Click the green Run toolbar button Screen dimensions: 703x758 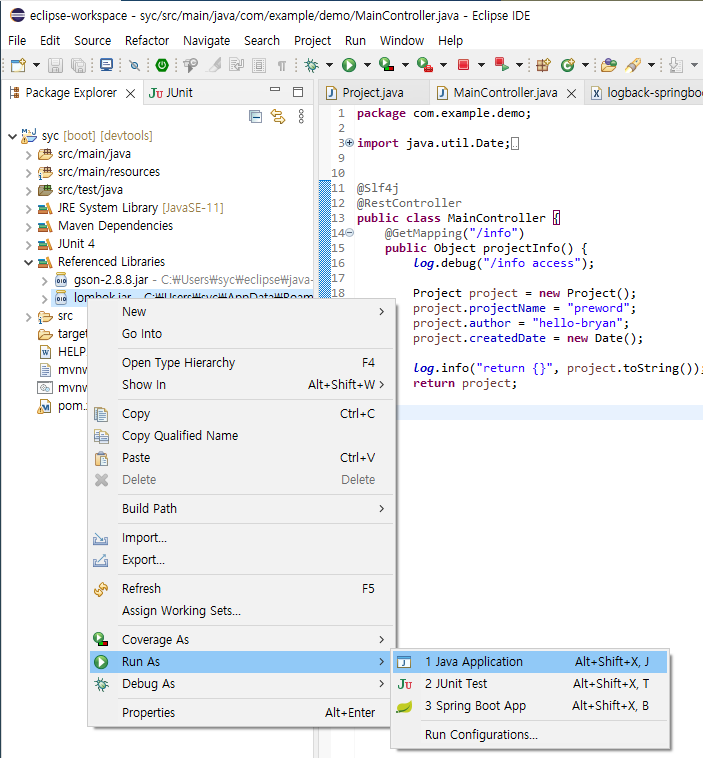349,65
